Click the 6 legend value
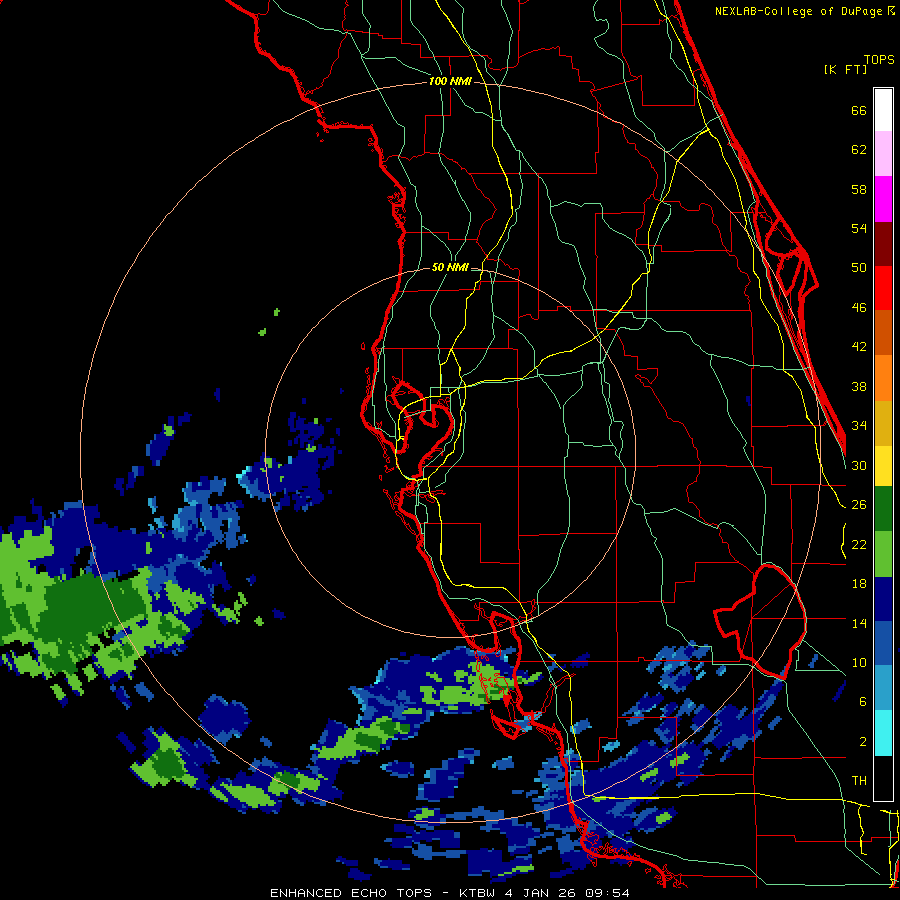The width and height of the screenshot is (900, 900). tap(863, 702)
